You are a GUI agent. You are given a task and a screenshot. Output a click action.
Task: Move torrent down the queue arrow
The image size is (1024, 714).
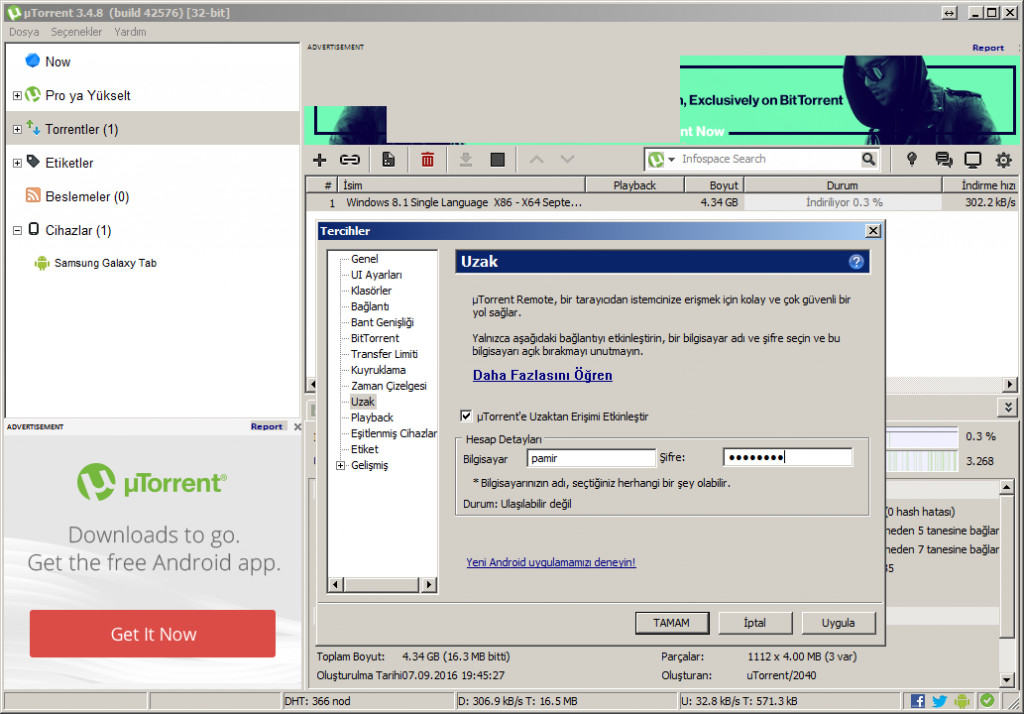[x=568, y=159]
